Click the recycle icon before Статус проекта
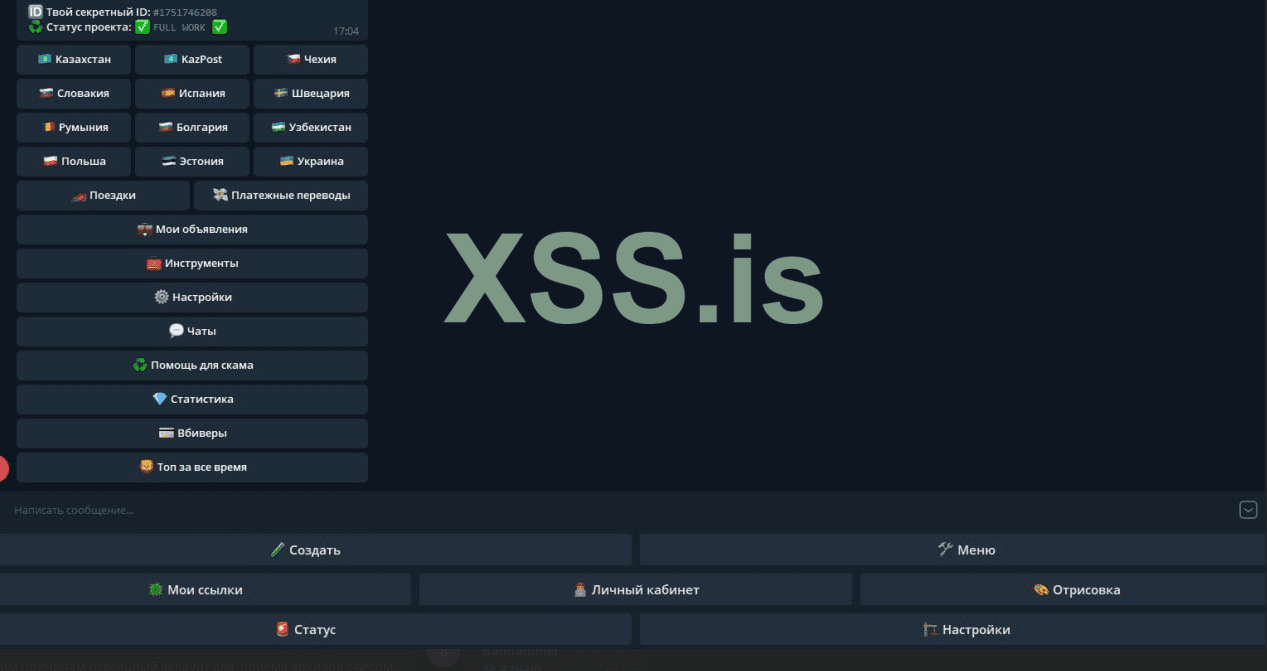 35,27
